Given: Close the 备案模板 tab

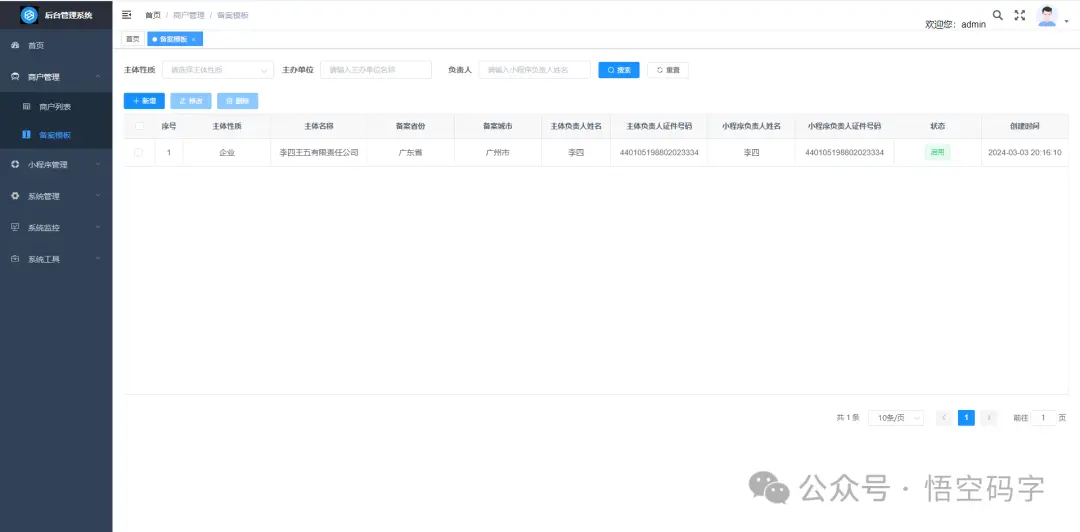Looking at the screenshot, I should tap(194, 40).
